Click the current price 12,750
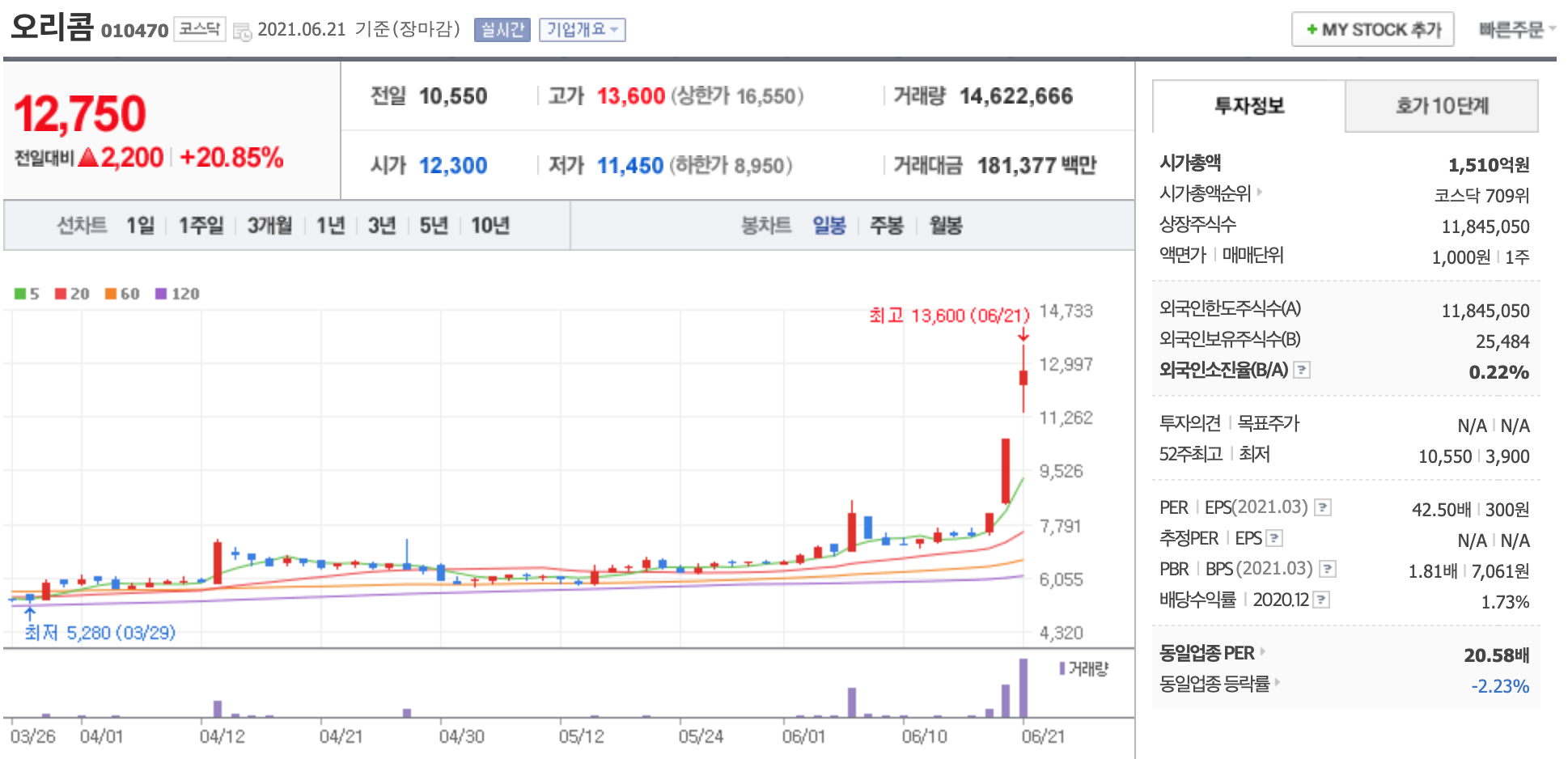Screen dimensions: 1568x759 80,113
